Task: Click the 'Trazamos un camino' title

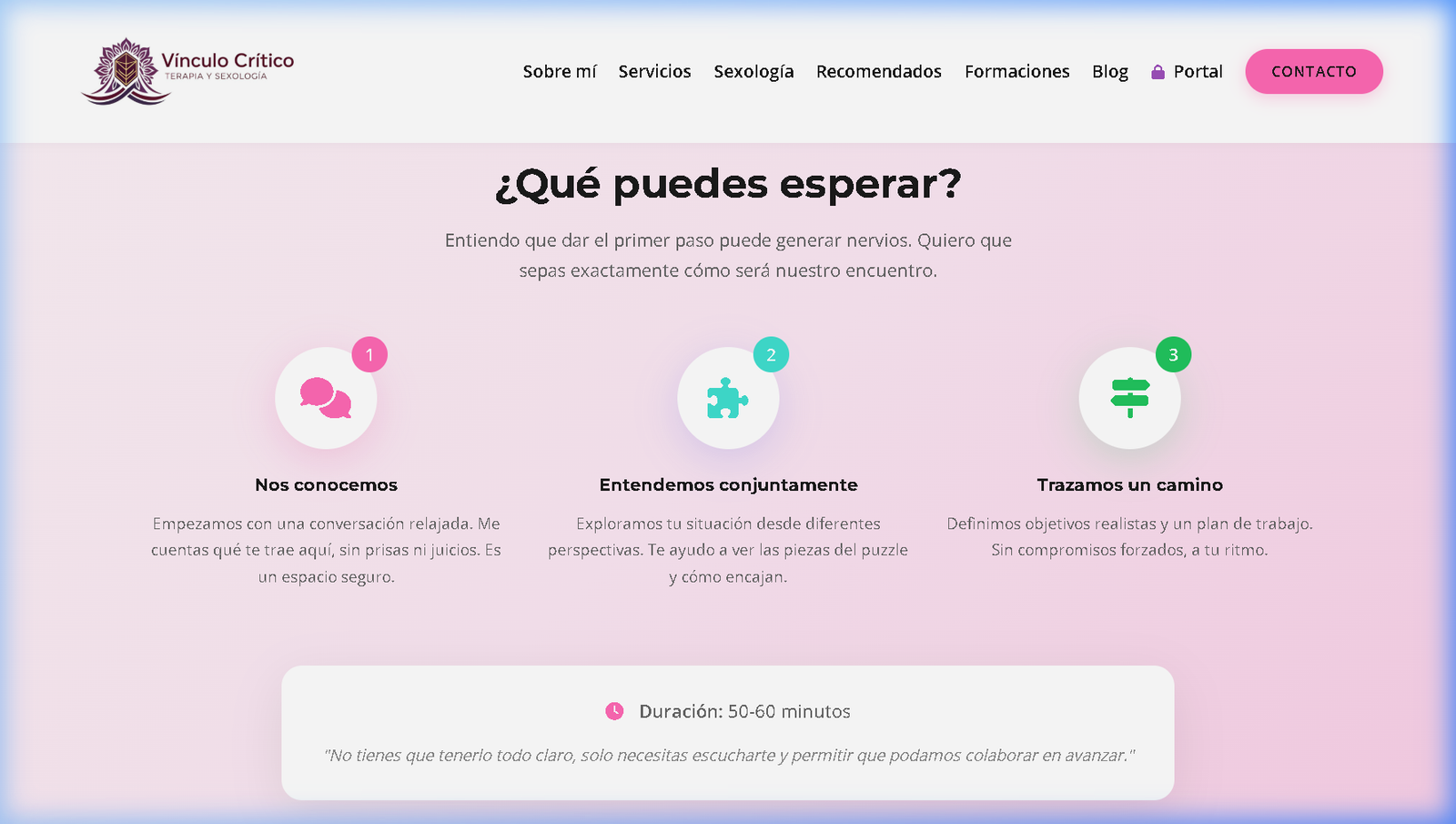Action: (x=1130, y=484)
